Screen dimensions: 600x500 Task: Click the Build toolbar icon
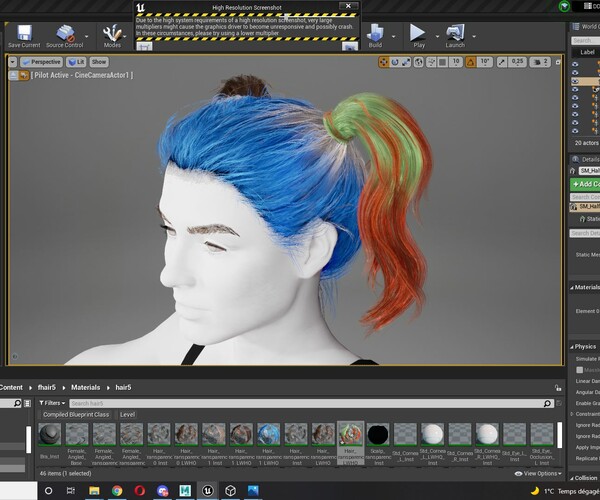375,36
